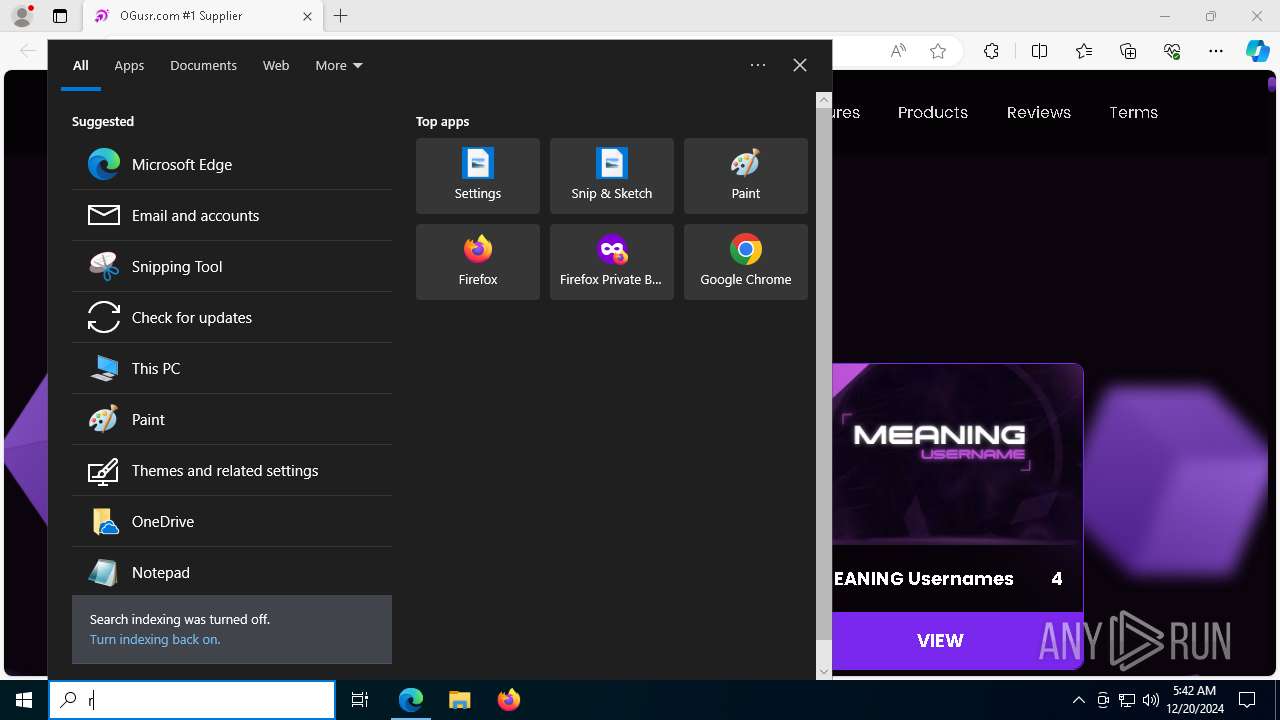Open Task View on the taskbar

[x=360, y=700]
